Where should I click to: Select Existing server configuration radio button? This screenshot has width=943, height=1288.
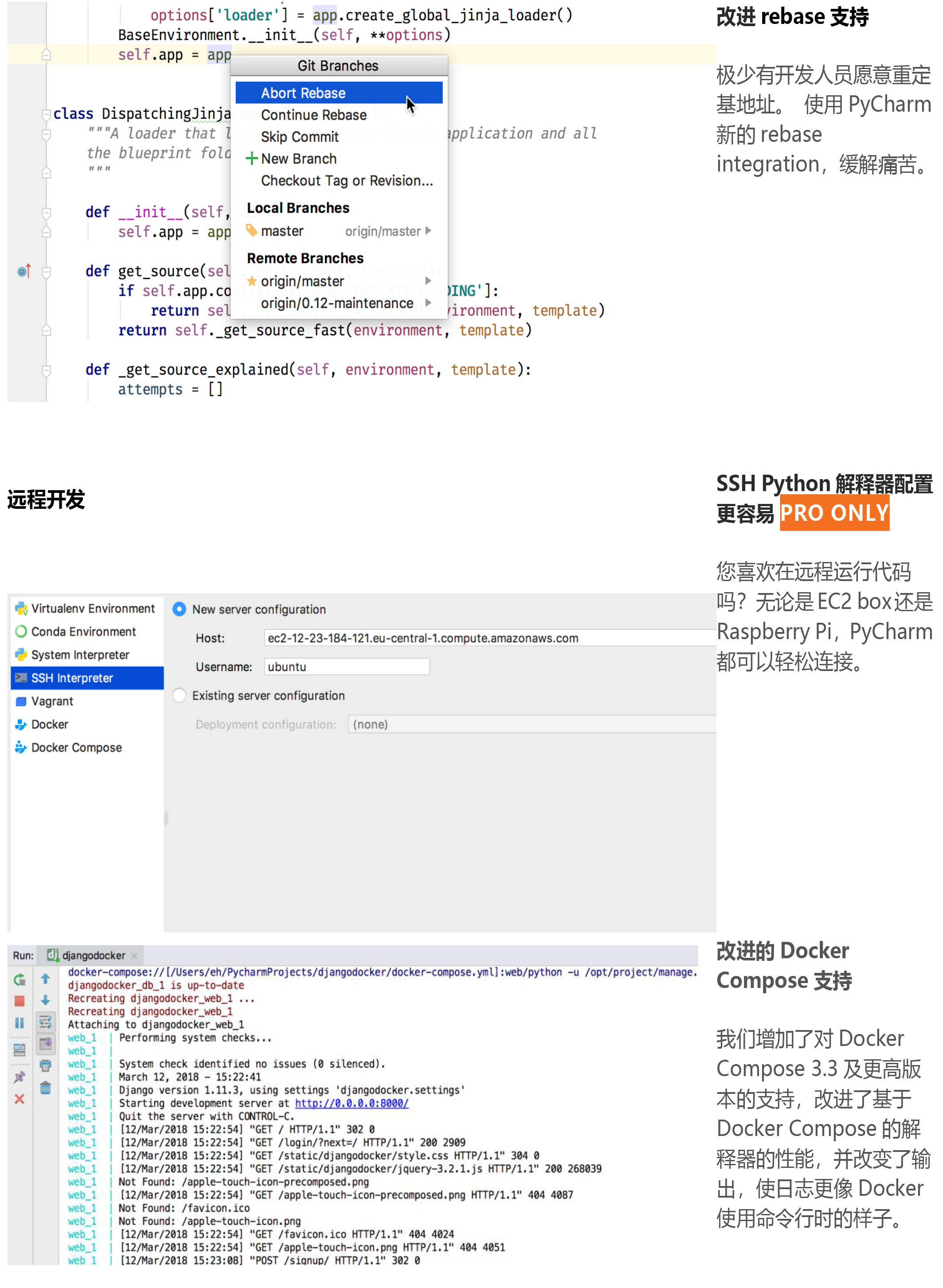(179, 695)
